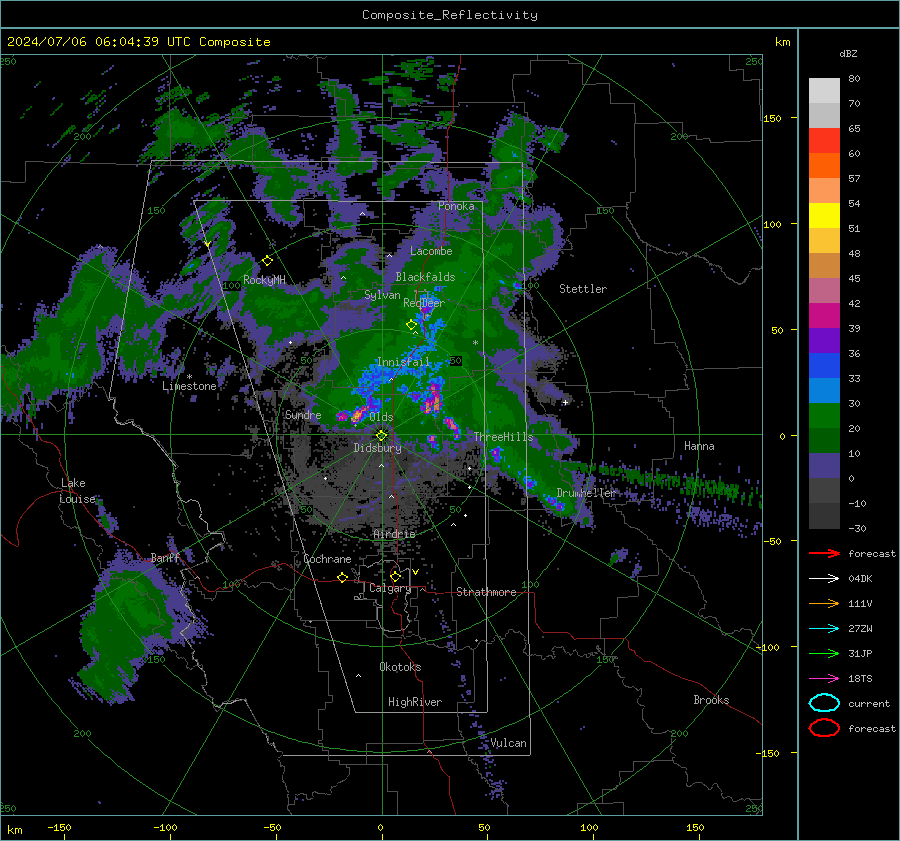Image resolution: width=900 pixels, height=841 pixels.
Task: Select the Calgary label
Action: coord(390,588)
